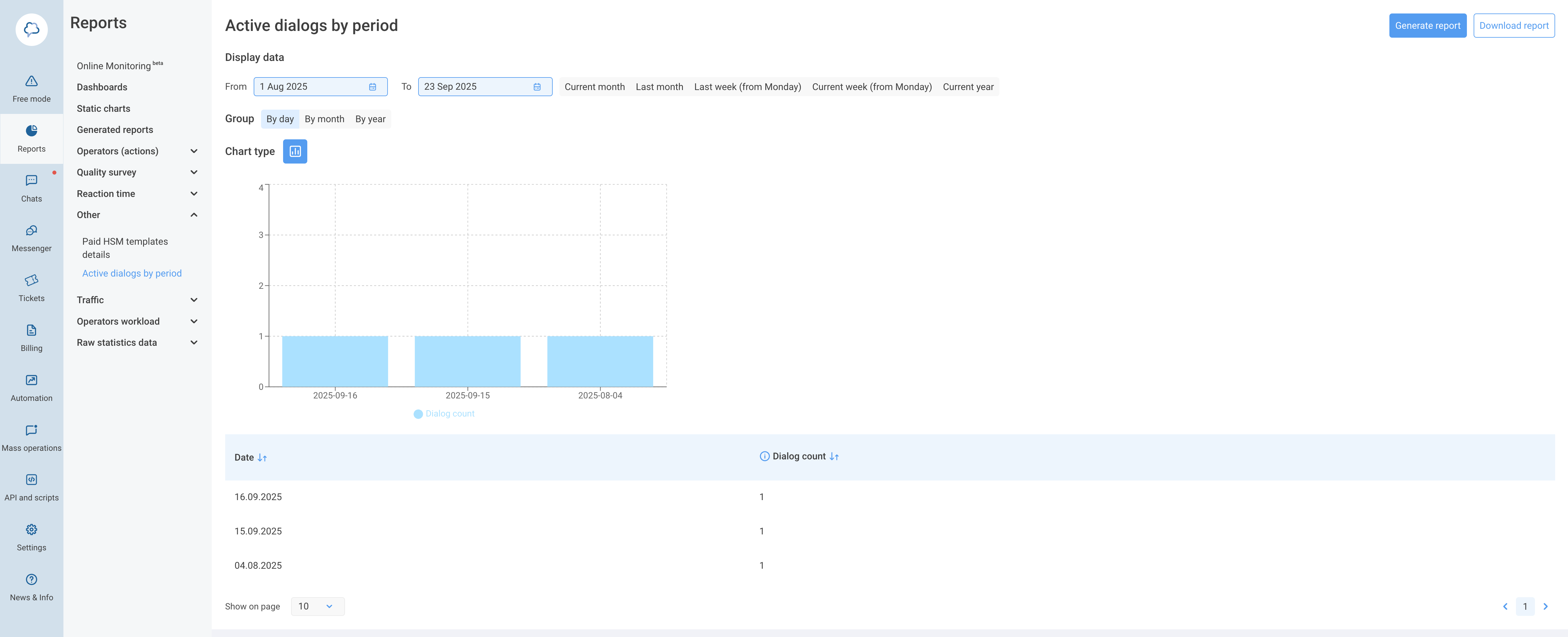Click the To date input field

click(x=485, y=87)
